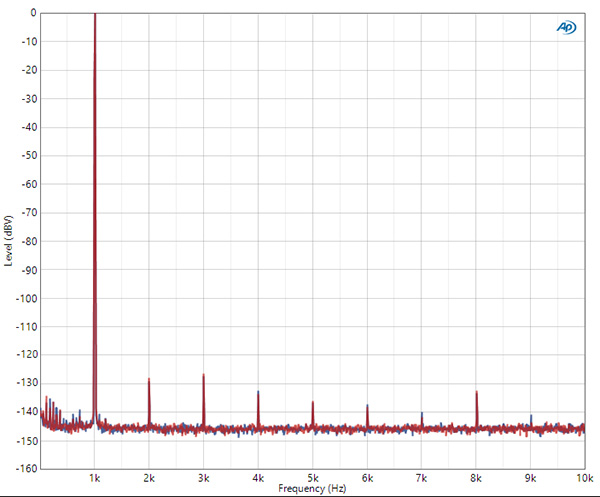Click the 7 kHz harmonic peak tip
This screenshot has height=497, width=600.
[x=422, y=414]
